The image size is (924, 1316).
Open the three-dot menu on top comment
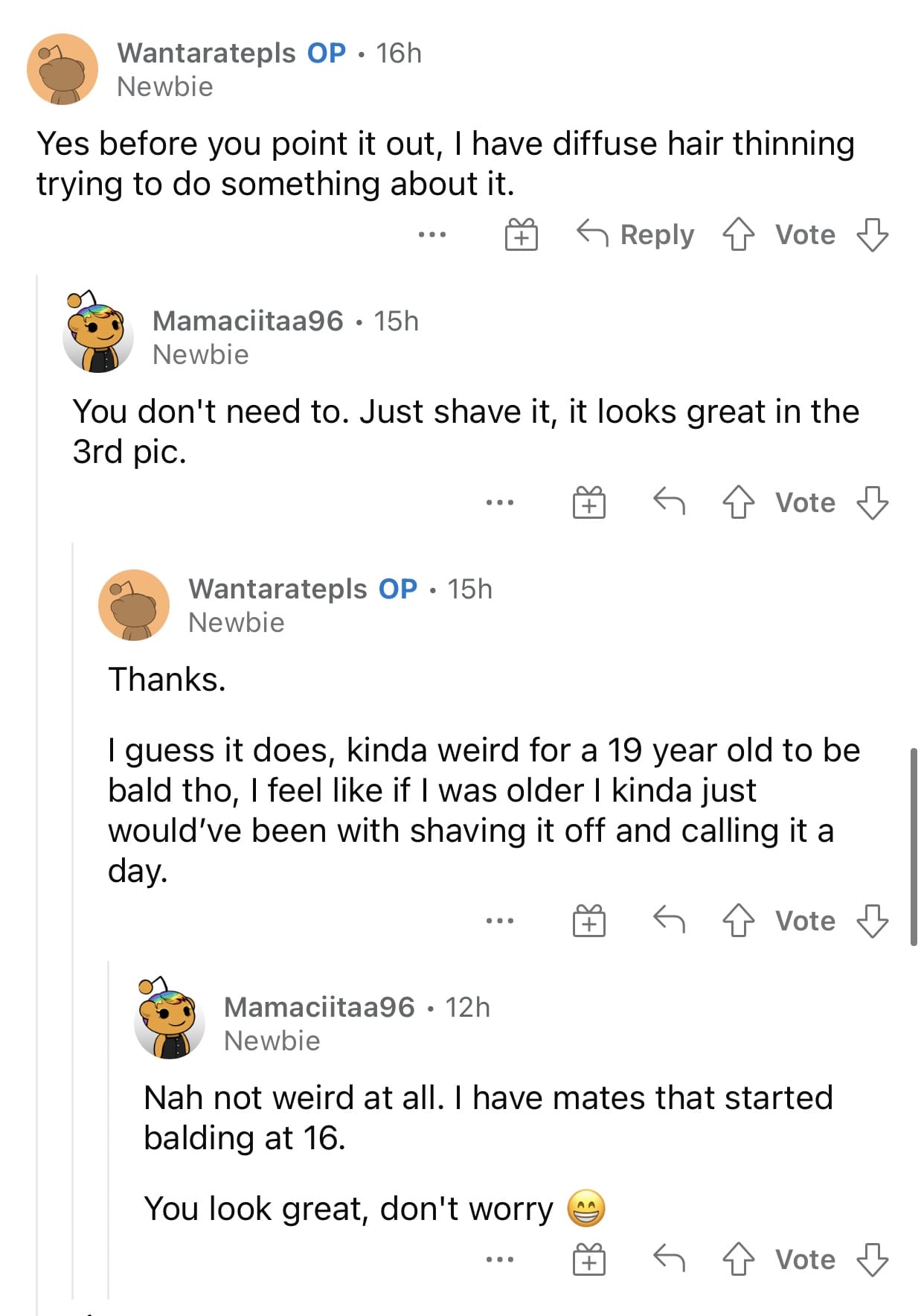(432, 234)
